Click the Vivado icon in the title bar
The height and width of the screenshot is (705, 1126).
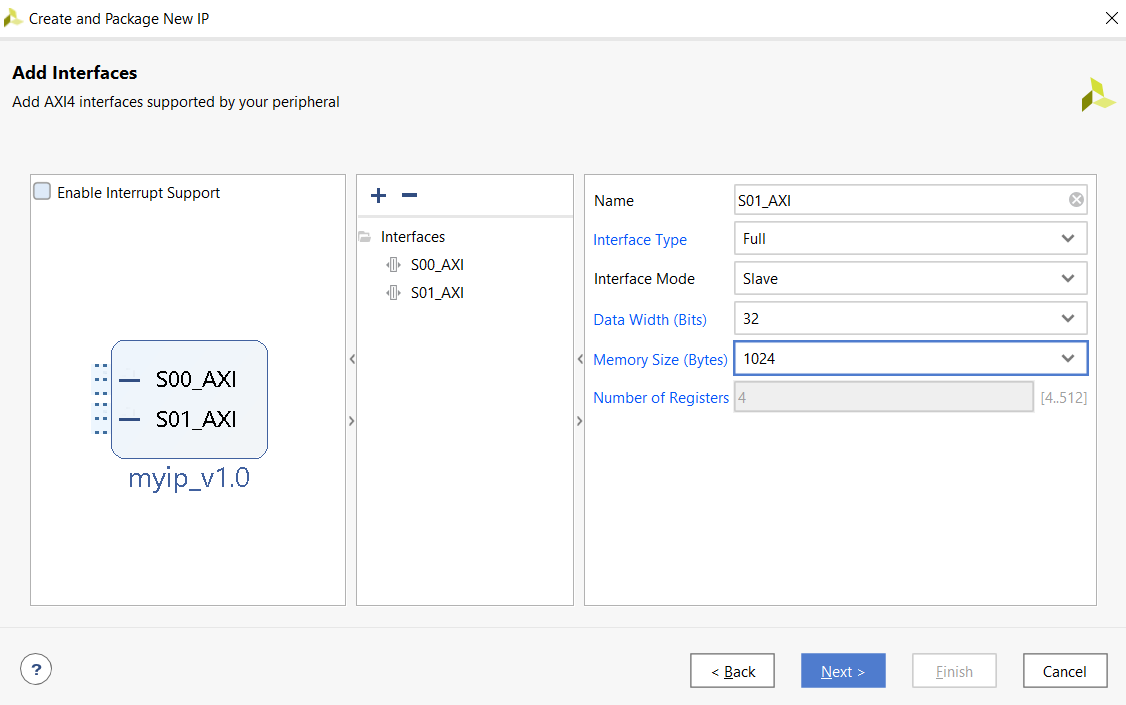tap(14, 17)
